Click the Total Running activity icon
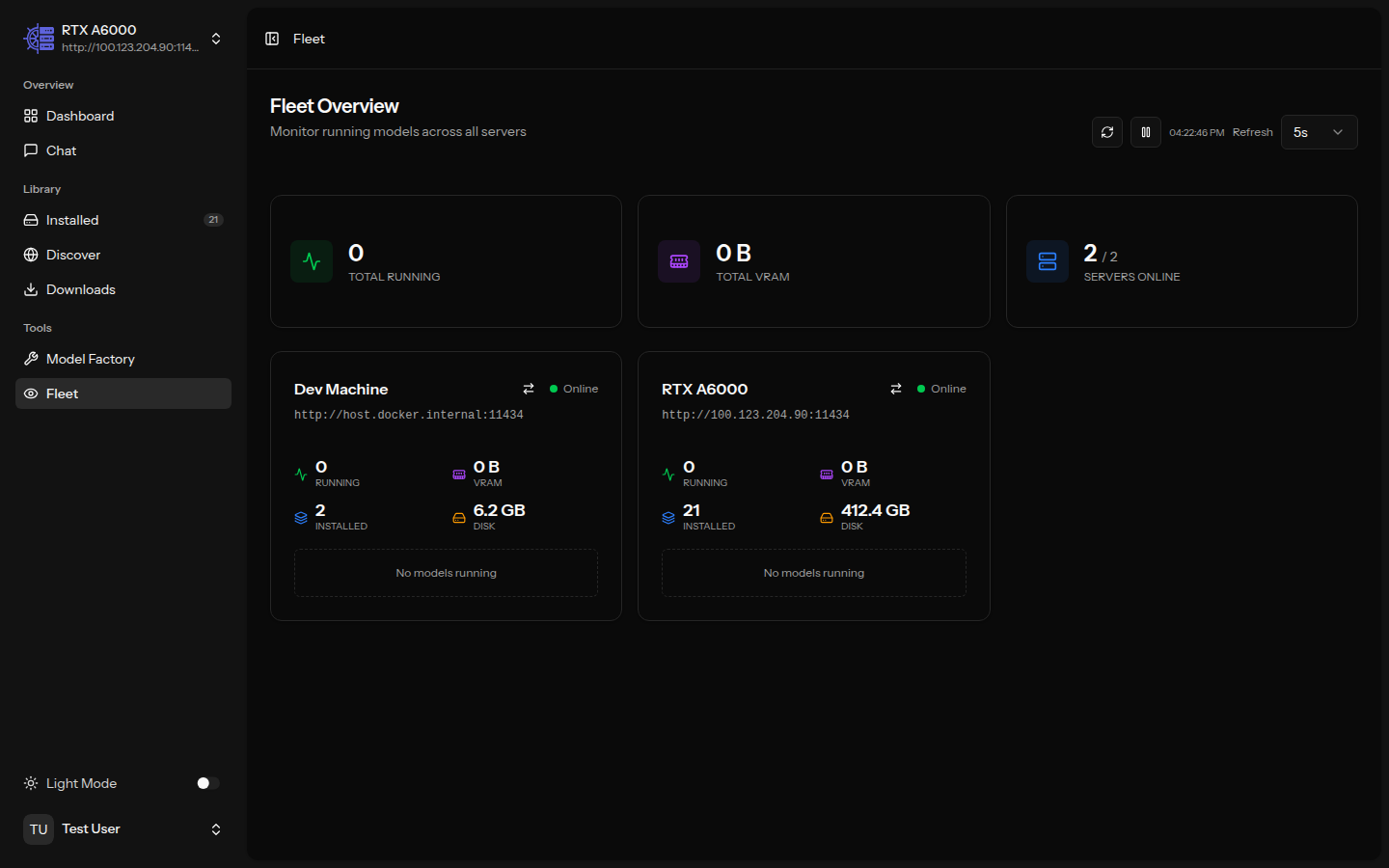This screenshot has height=868, width=1389. [311, 261]
